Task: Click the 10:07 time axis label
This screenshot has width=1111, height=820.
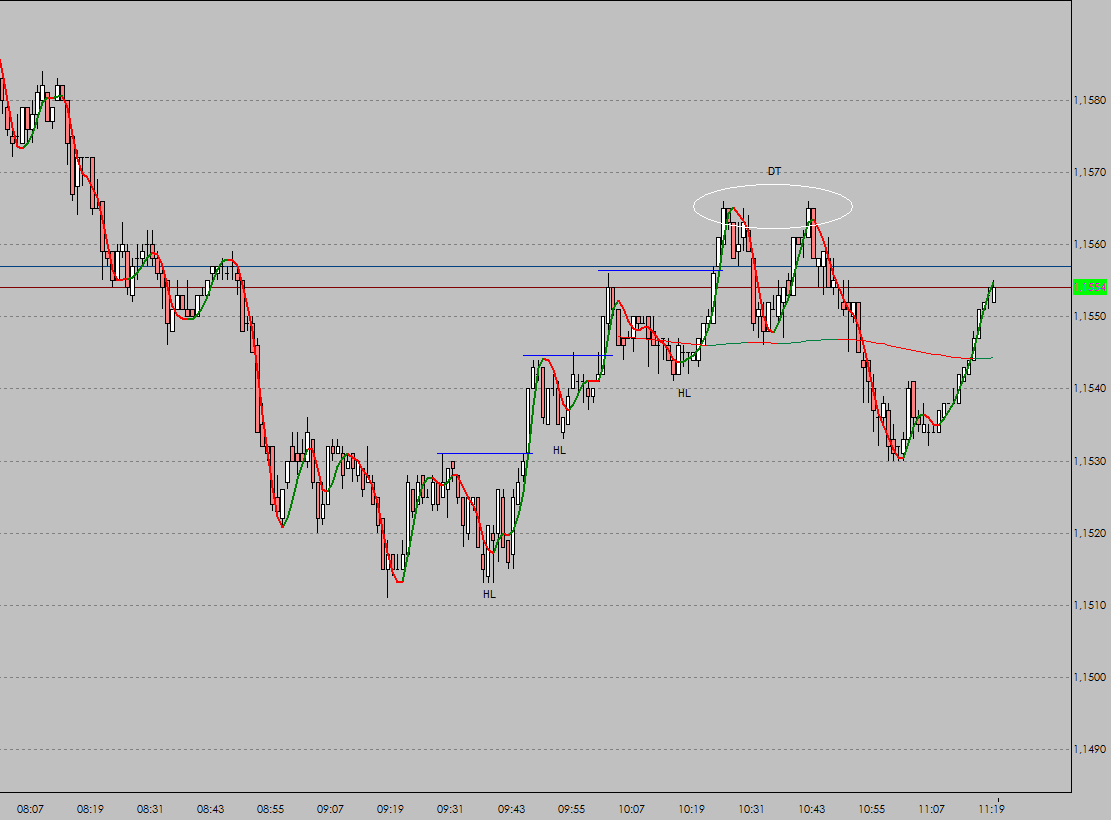Action: (631, 809)
